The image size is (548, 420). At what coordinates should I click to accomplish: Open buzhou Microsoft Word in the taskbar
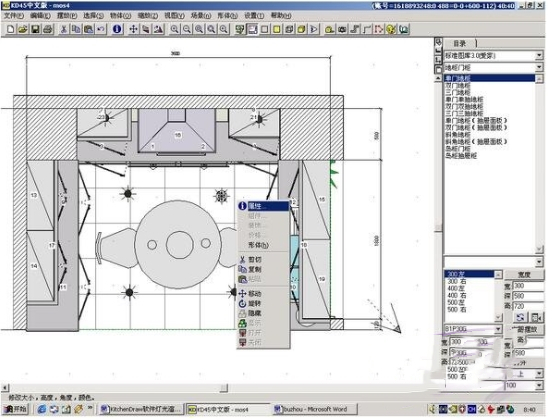pos(314,409)
